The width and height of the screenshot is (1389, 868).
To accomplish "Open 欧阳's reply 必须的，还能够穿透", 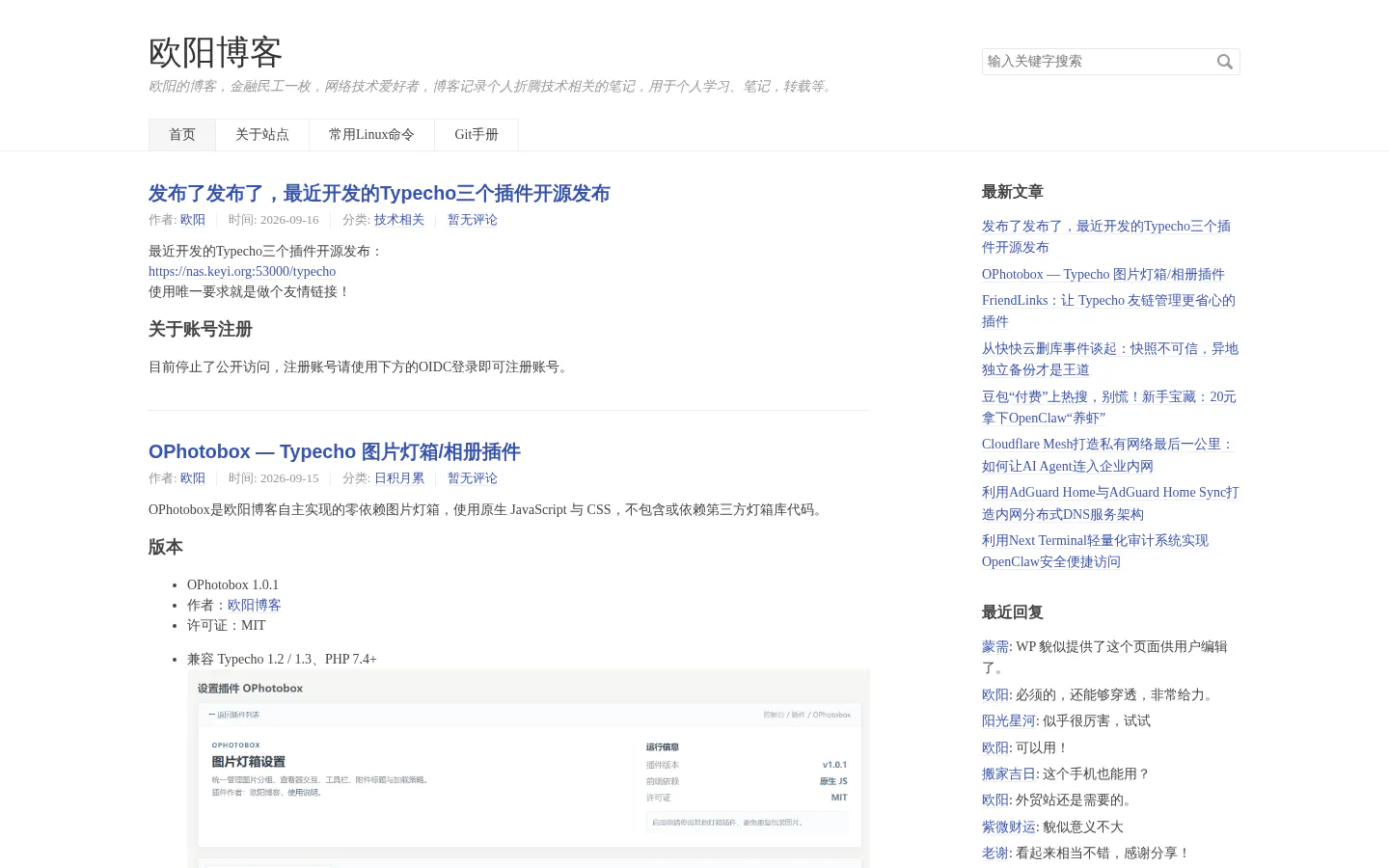I will [x=995, y=695].
